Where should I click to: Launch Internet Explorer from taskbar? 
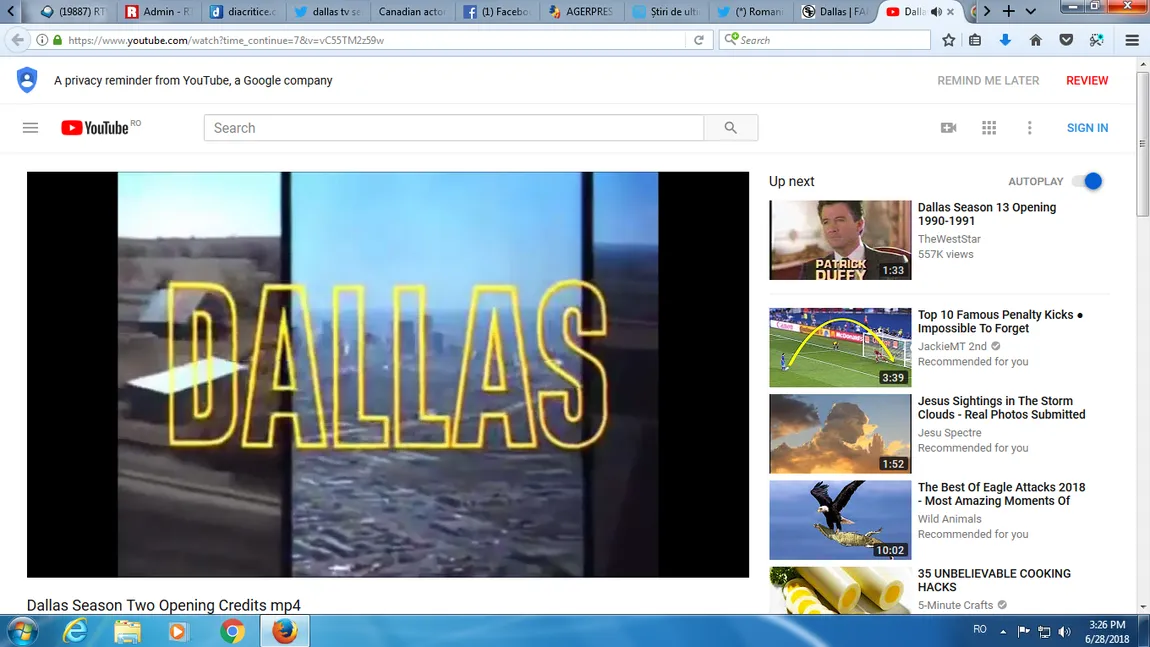pos(75,631)
